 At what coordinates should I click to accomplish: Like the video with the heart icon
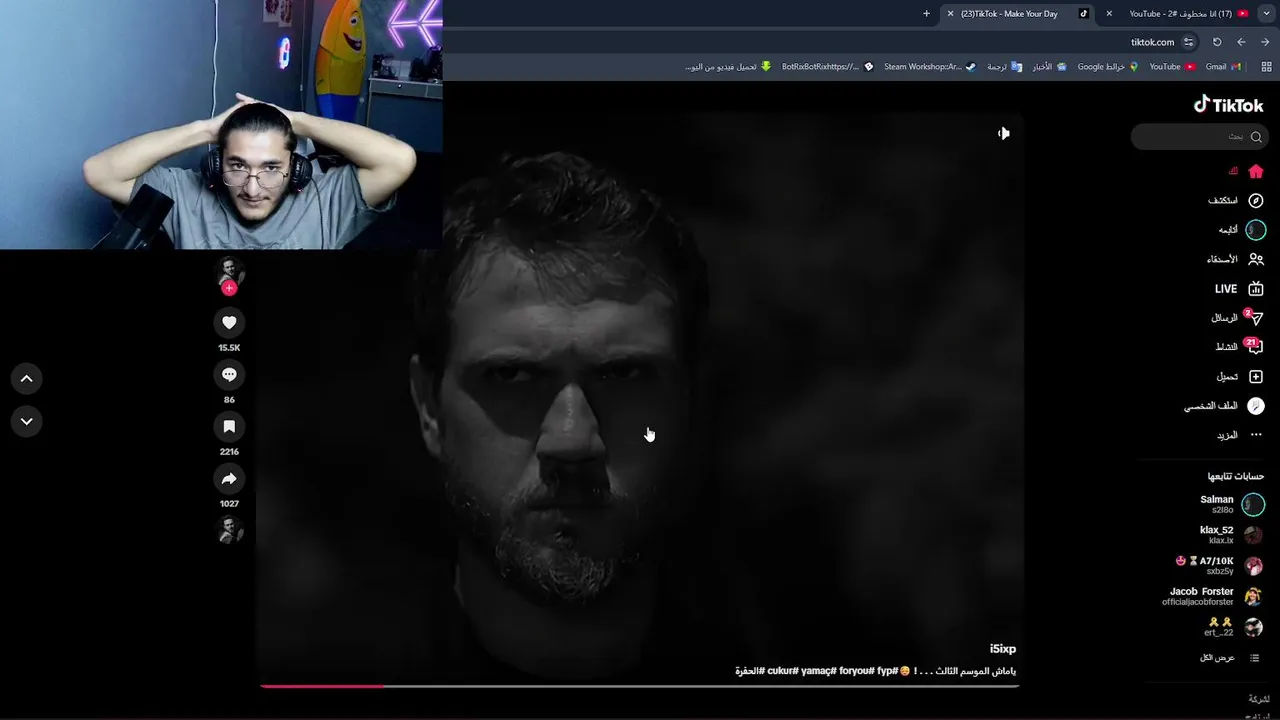[229, 322]
